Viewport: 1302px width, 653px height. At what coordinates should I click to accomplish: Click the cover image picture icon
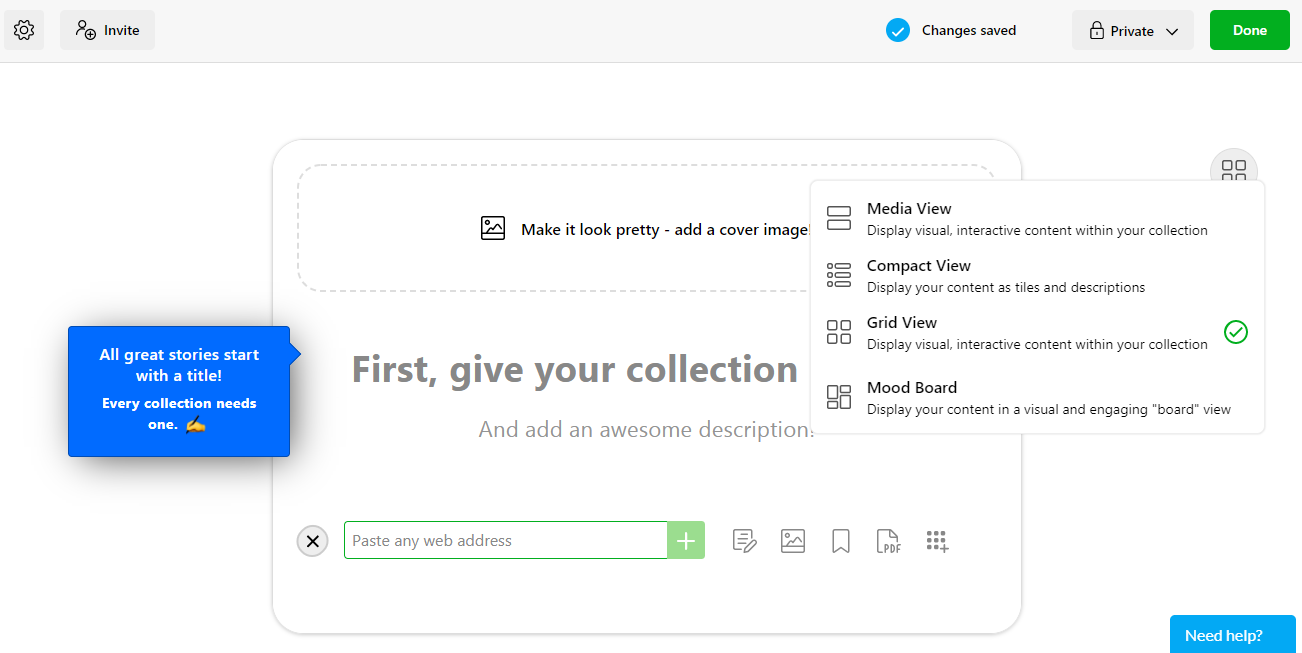(x=493, y=228)
